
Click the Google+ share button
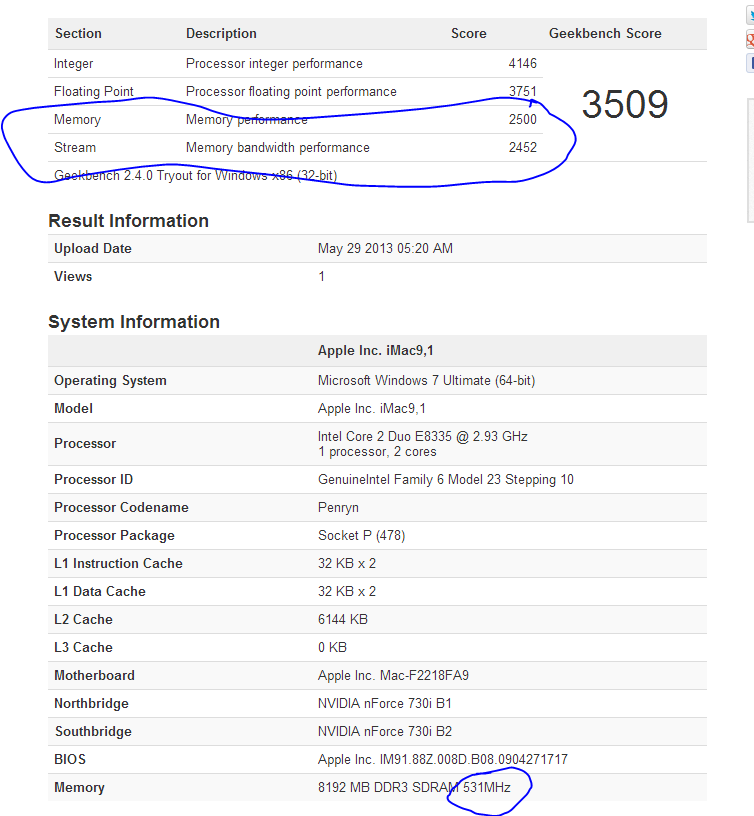tap(750, 39)
